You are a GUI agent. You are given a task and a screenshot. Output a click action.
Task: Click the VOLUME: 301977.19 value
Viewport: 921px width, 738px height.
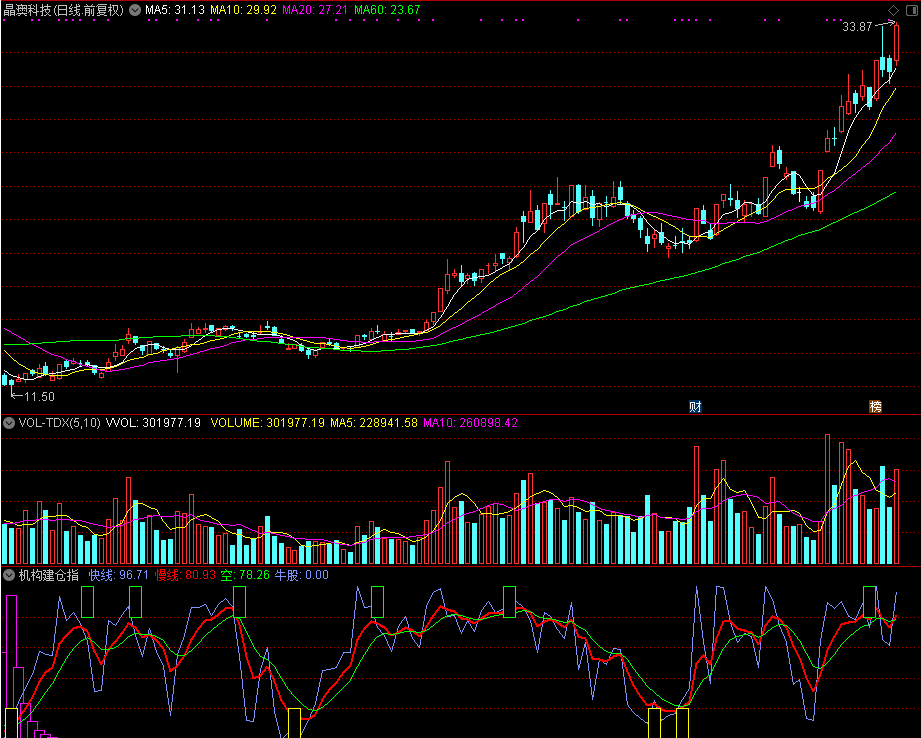pos(267,423)
